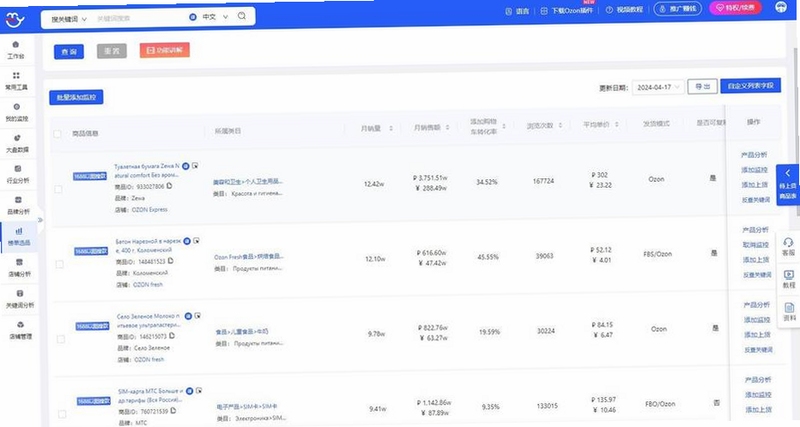Open the Батон Нарезной product title link

coord(148,245)
